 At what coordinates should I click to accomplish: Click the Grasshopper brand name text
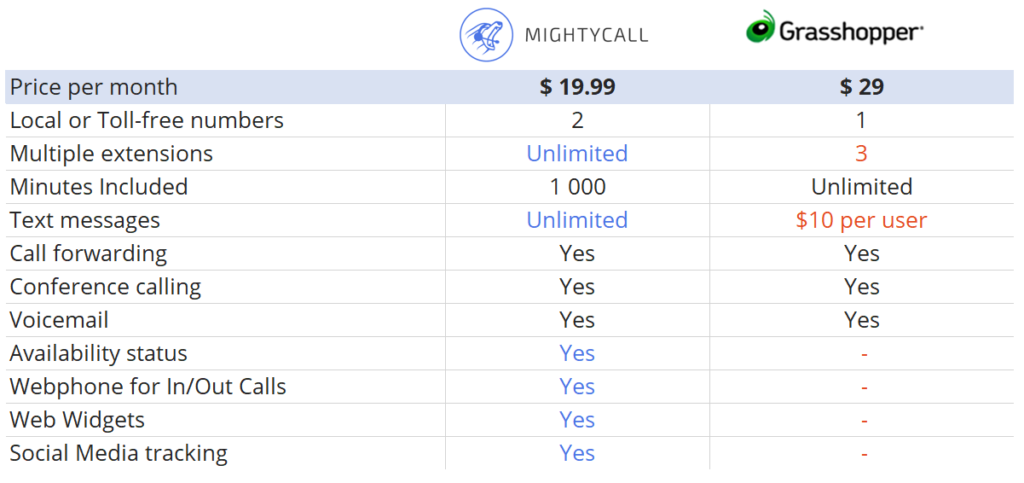tap(850, 30)
